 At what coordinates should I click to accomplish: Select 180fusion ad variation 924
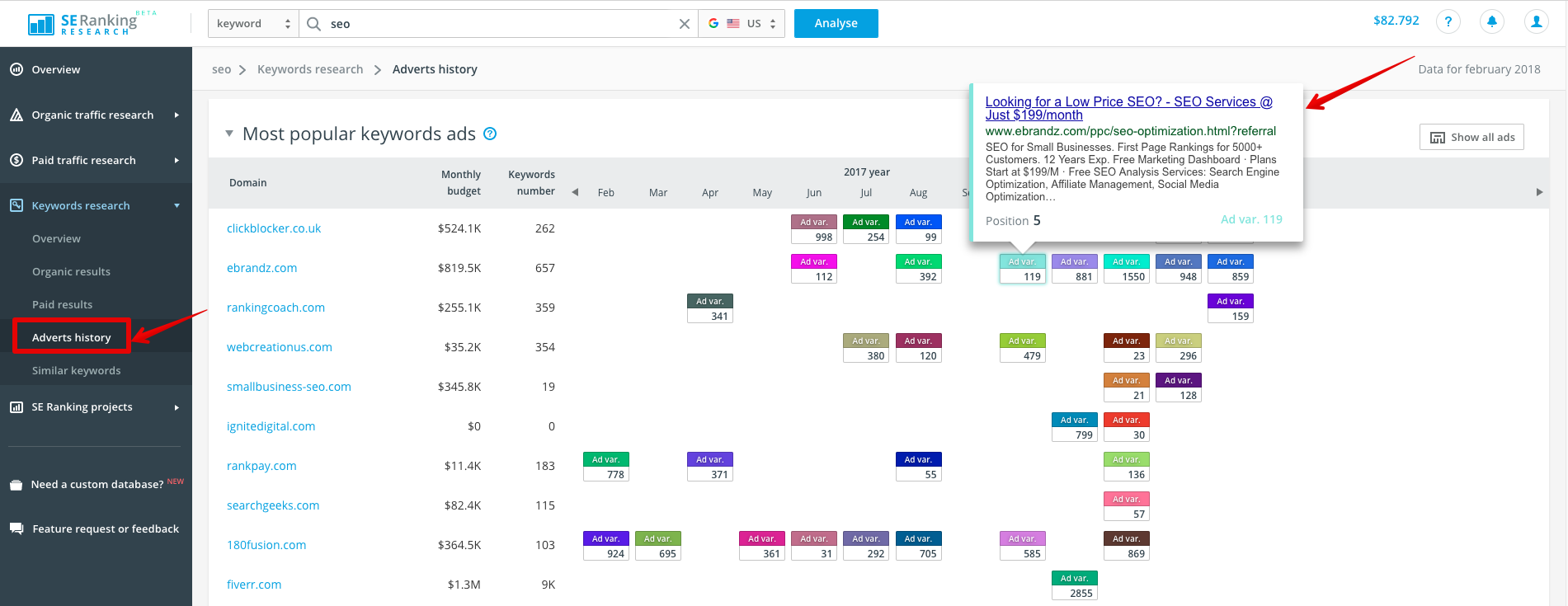[x=606, y=546]
